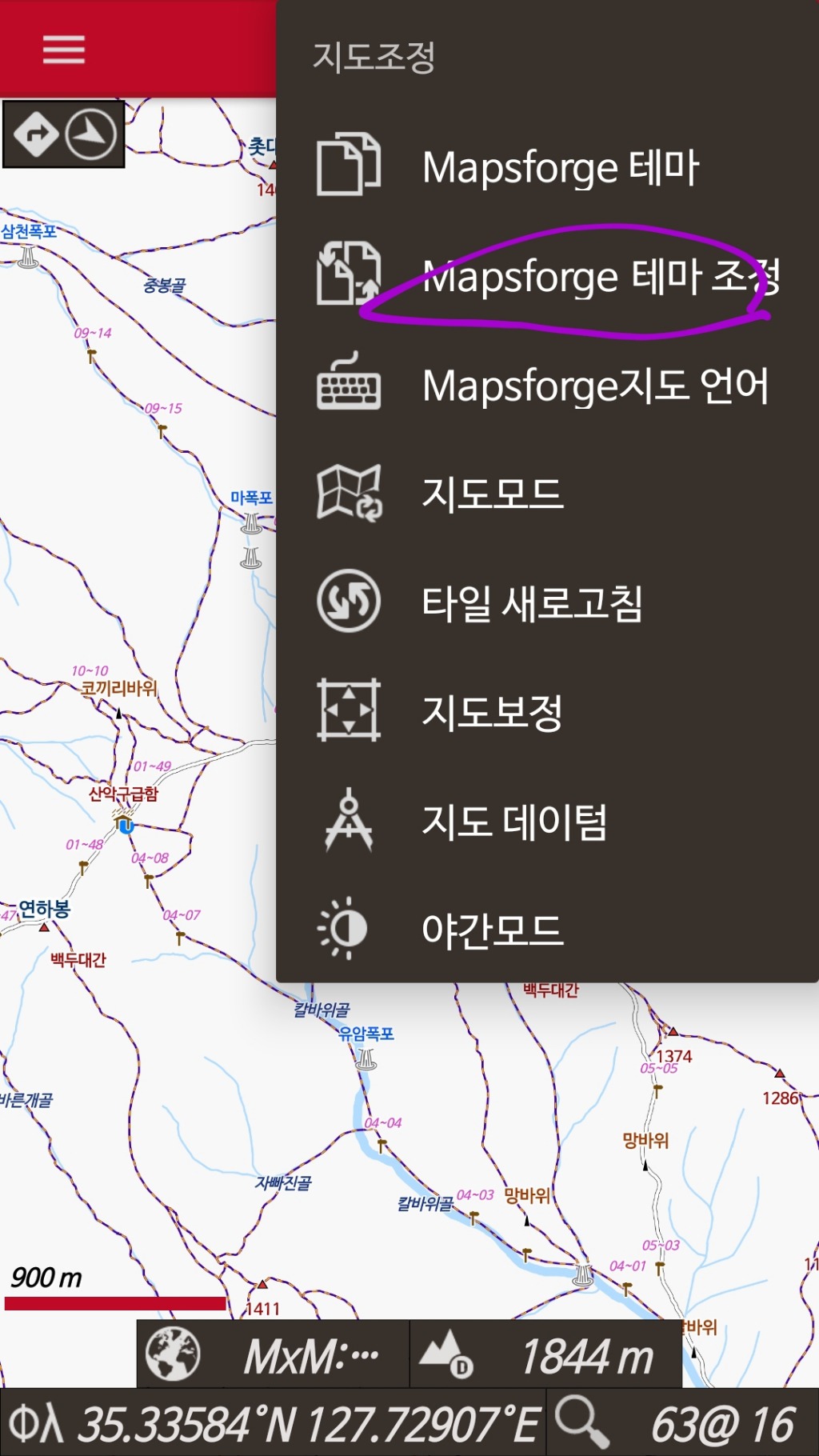Tap the mountain elevation icon
Image resolution: width=819 pixels, height=1456 pixels.
coord(445,1354)
